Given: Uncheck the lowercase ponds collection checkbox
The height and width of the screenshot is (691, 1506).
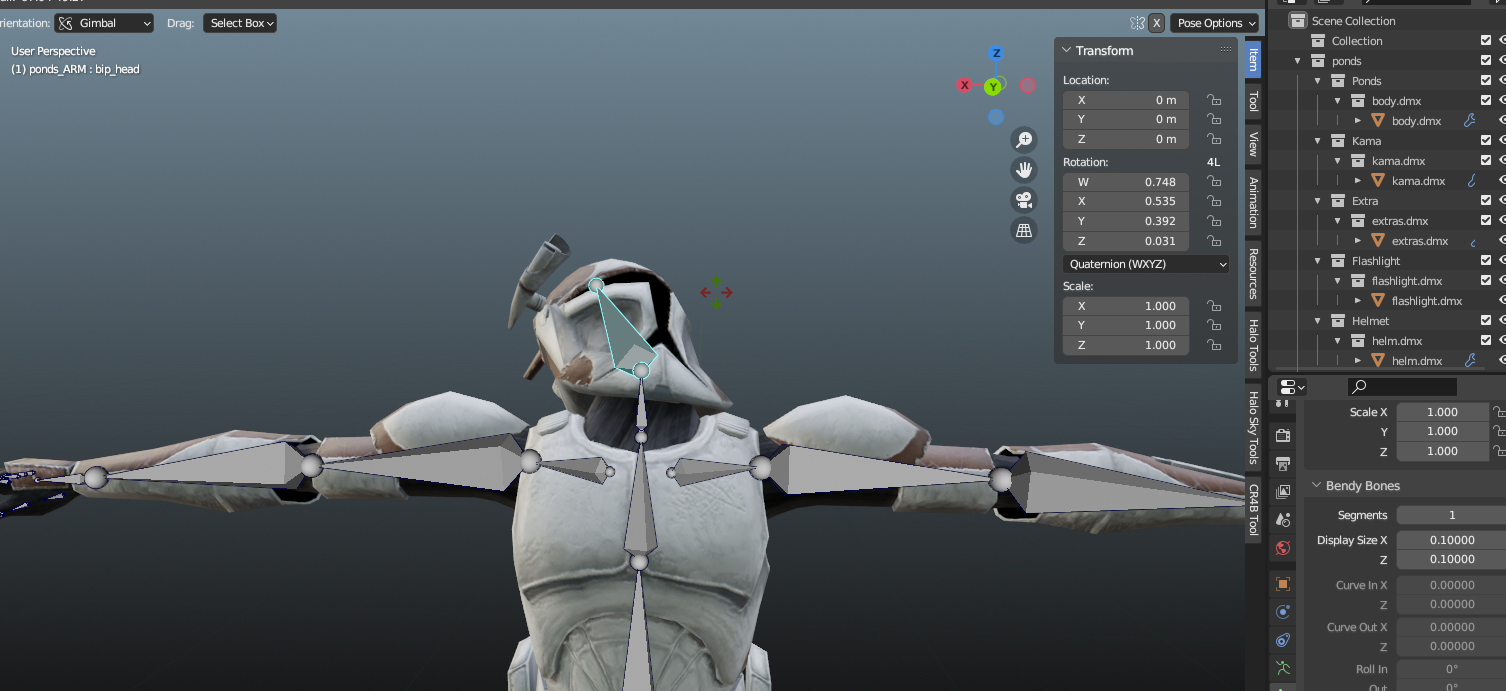Looking at the screenshot, I should point(1486,61).
